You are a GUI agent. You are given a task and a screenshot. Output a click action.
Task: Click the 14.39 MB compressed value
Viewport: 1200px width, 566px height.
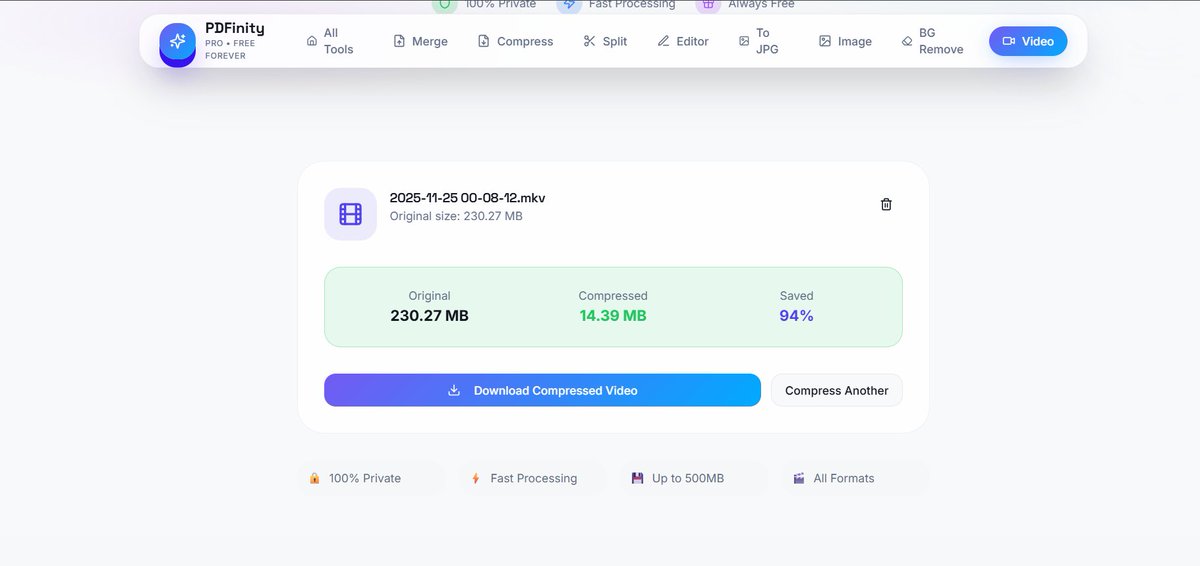pyautogui.click(x=613, y=316)
